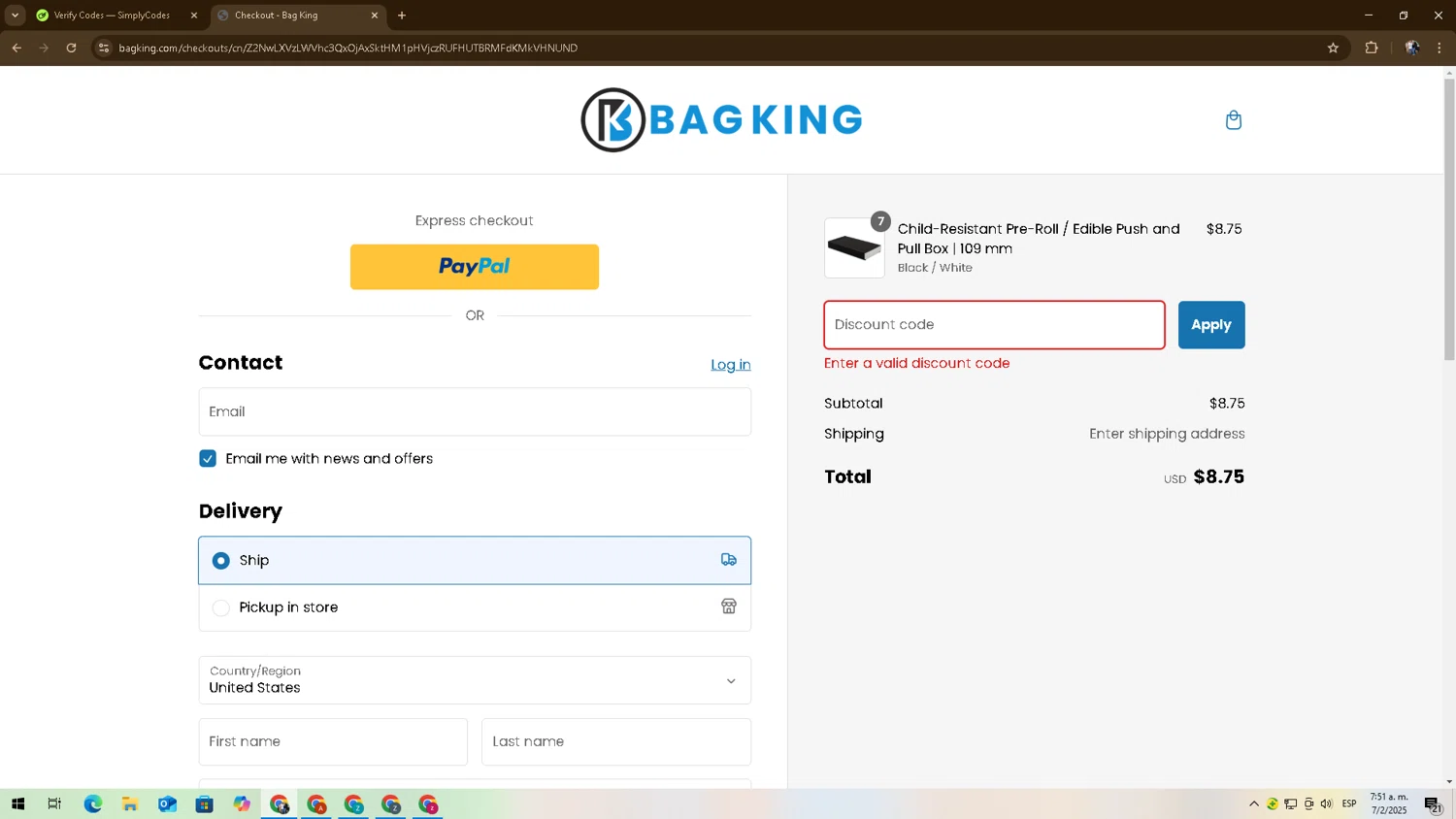Show hidden system tray icons

pyautogui.click(x=1254, y=803)
